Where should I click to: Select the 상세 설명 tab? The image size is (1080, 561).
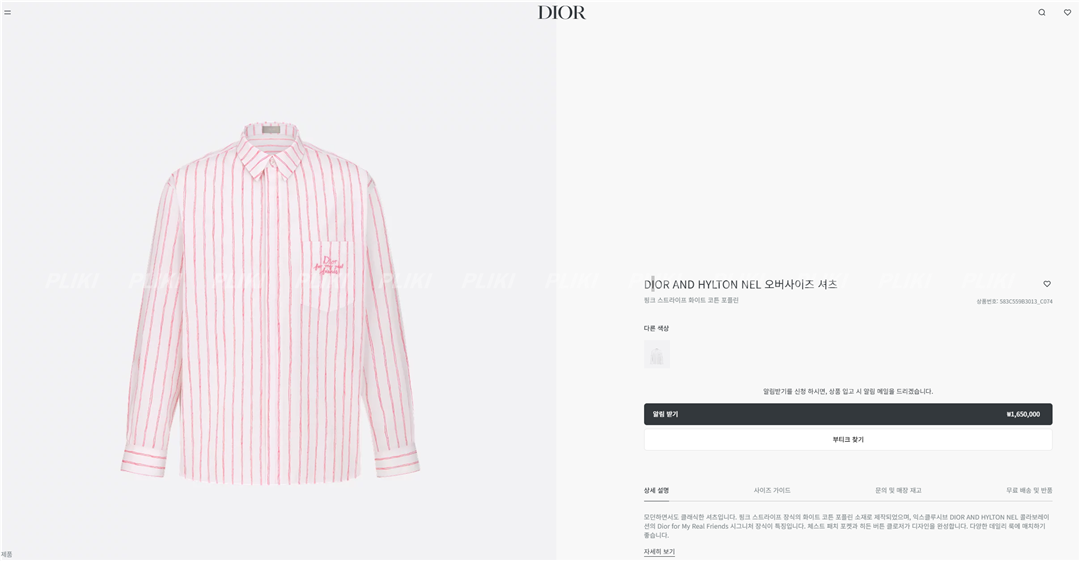(656, 491)
